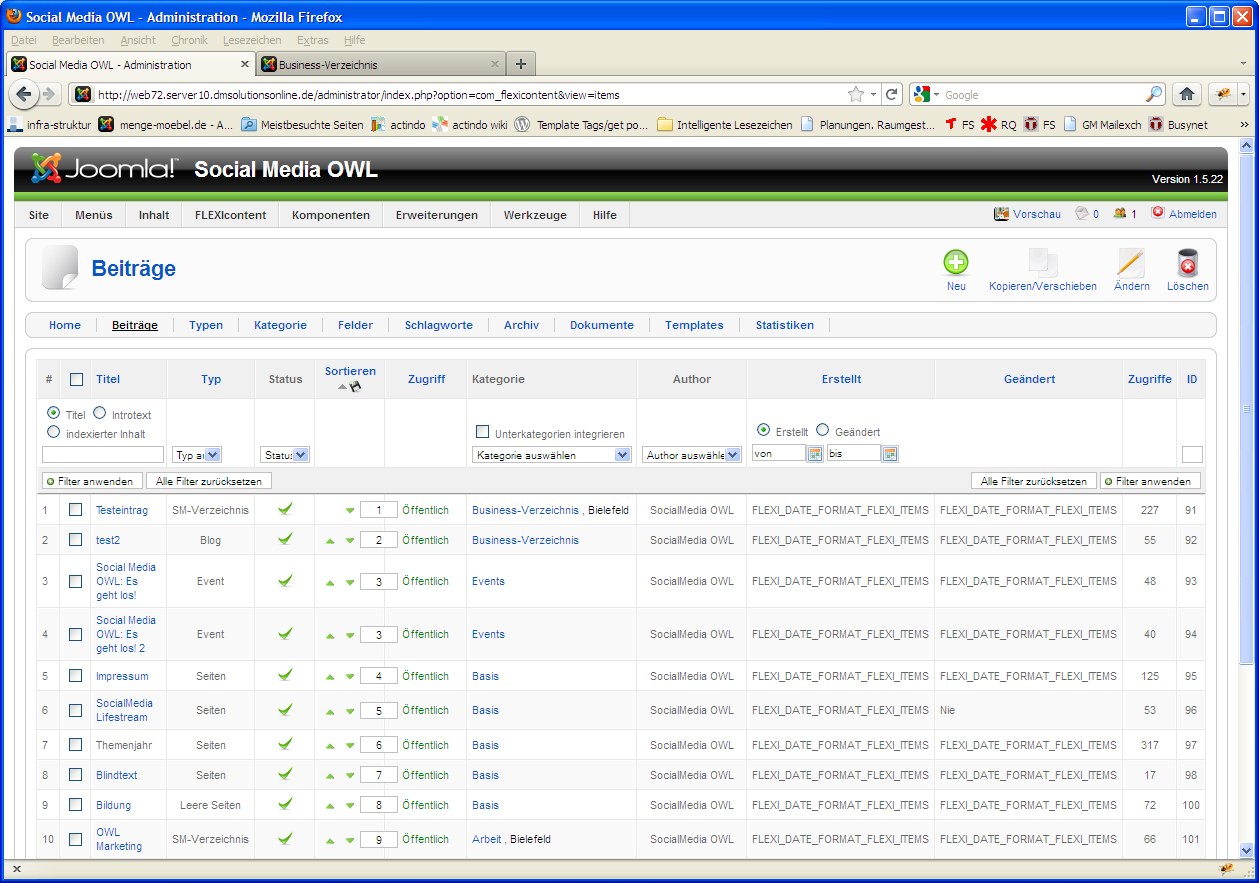Image resolution: width=1259 pixels, height=883 pixels.
Task: Check the box for Bildung row
Action: click(75, 804)
